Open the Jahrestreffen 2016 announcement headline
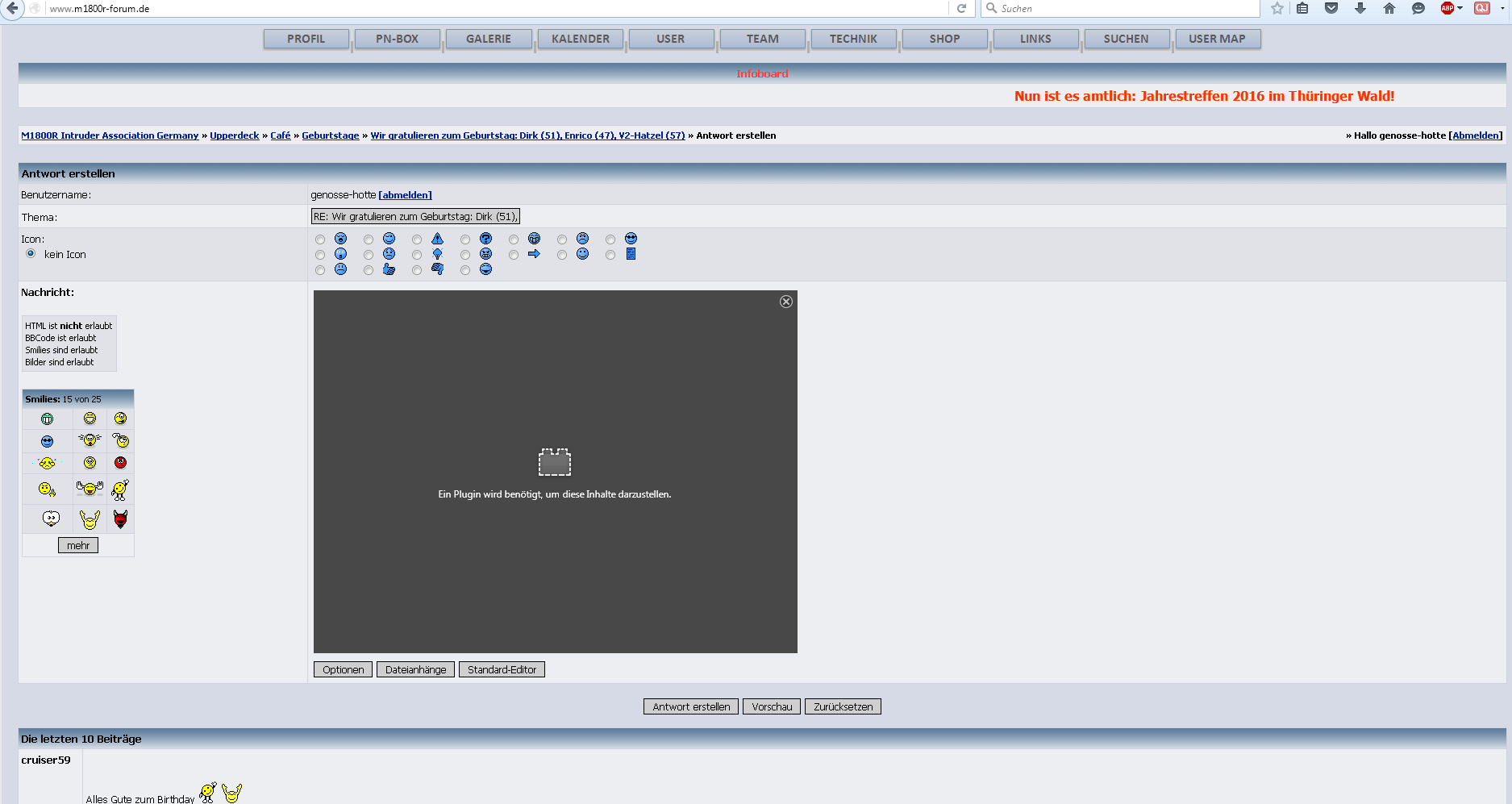 coord(1204,96)
